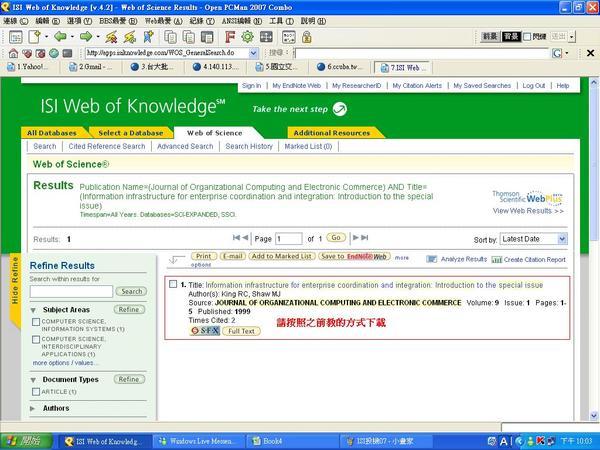
Task: Collapse the Document Types section
Action: pyautogui.click(x=33, y=380)
